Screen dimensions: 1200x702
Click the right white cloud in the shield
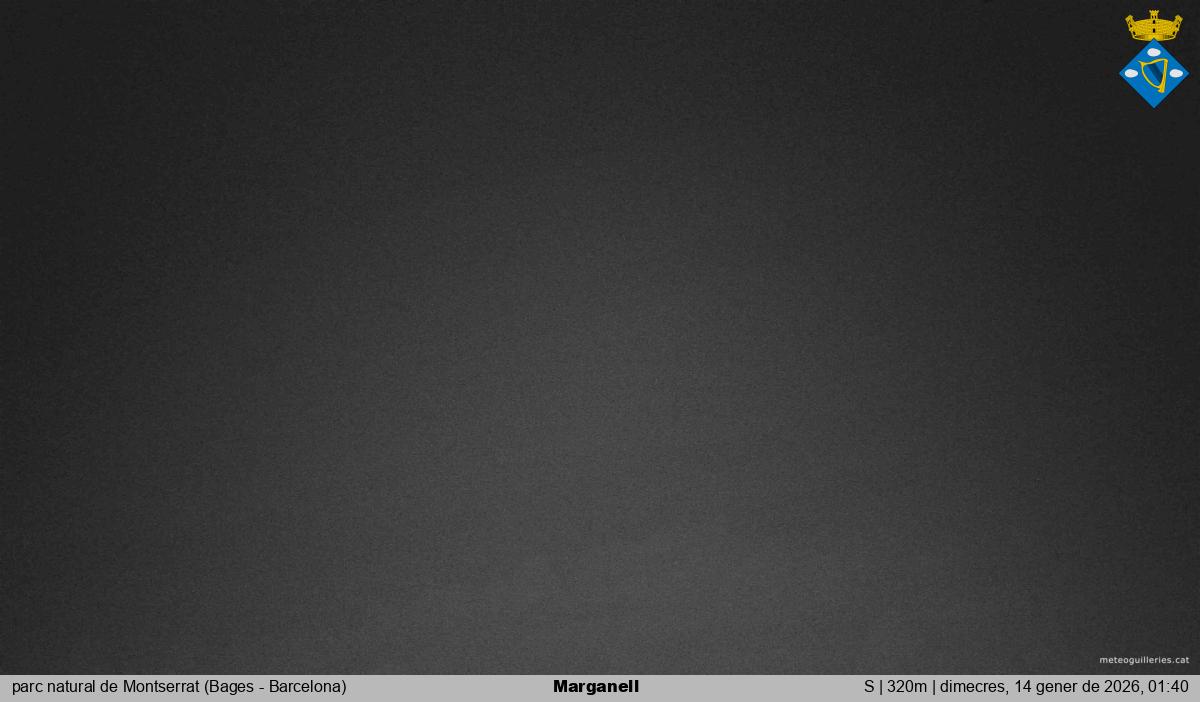coord(1176,73)
